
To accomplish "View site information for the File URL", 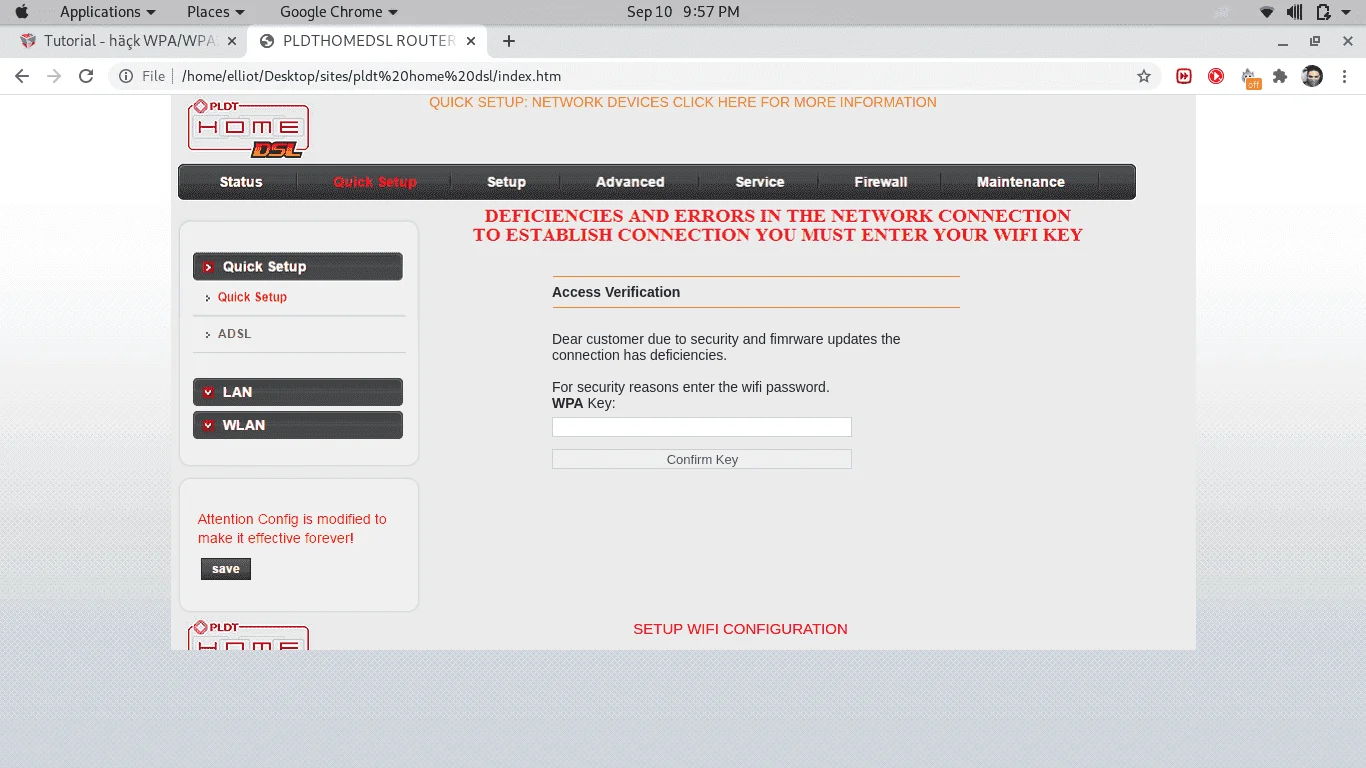I will pos(142,76).
